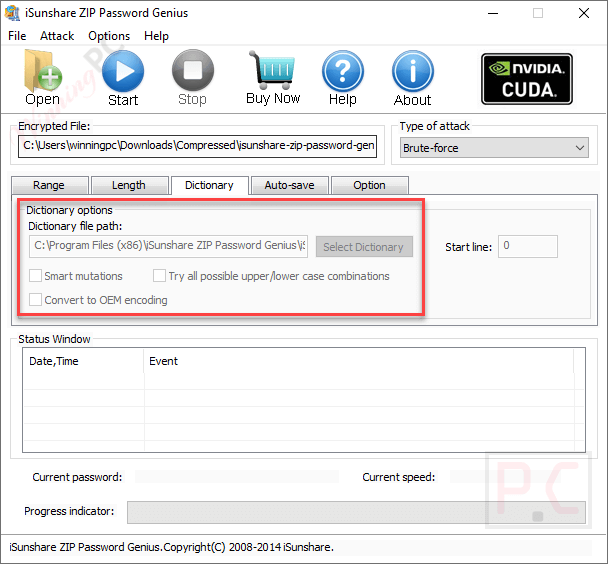Screen dimensions: 608x564
Task: Click the iSunshare copyright status bar text
Action: [x=171, y=547]
